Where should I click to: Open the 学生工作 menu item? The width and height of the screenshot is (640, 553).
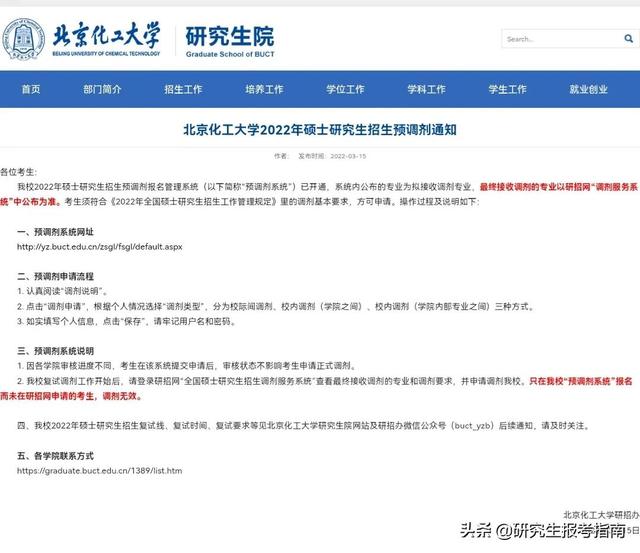507,89
